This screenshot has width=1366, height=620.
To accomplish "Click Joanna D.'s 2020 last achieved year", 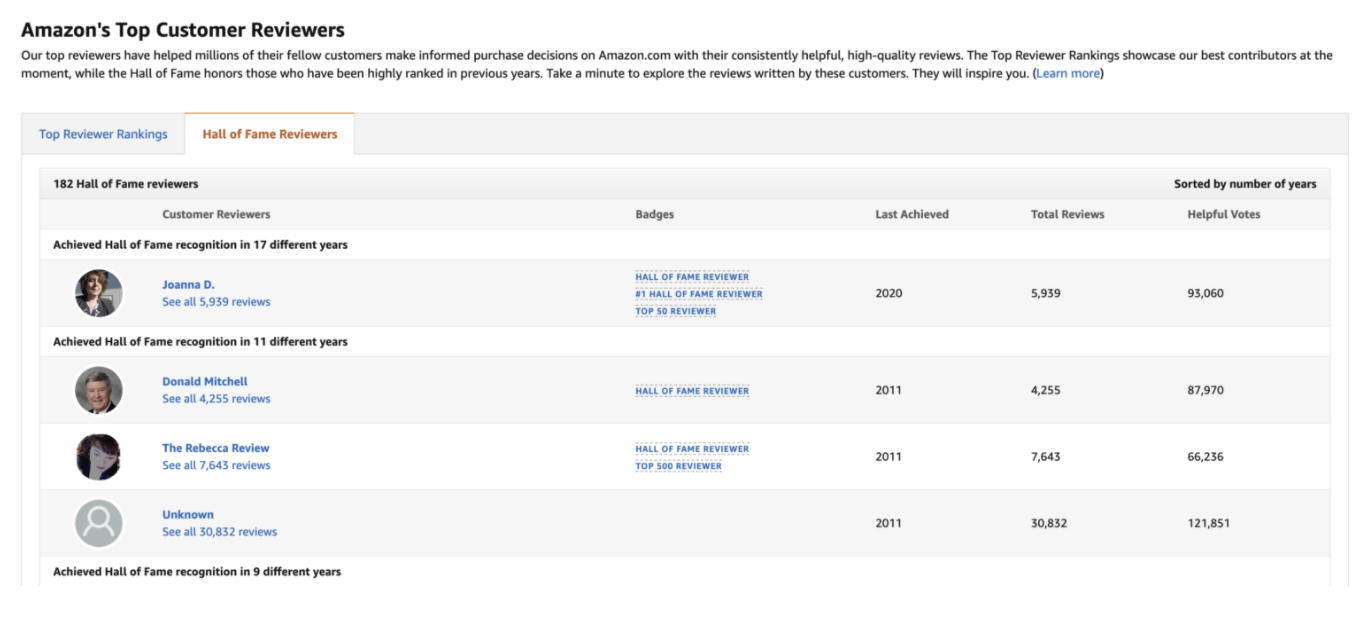I will tap(889, 293).
